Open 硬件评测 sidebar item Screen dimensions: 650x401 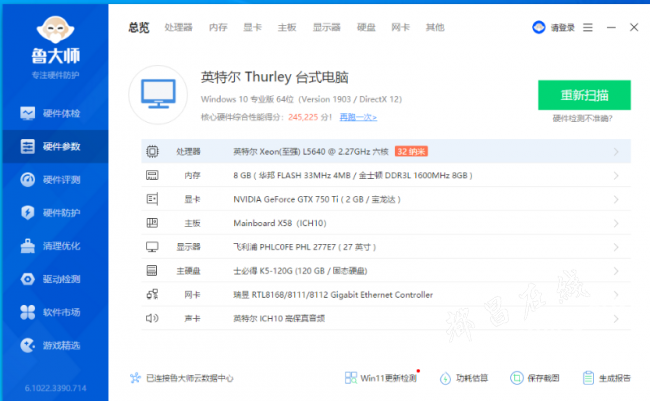55,180
